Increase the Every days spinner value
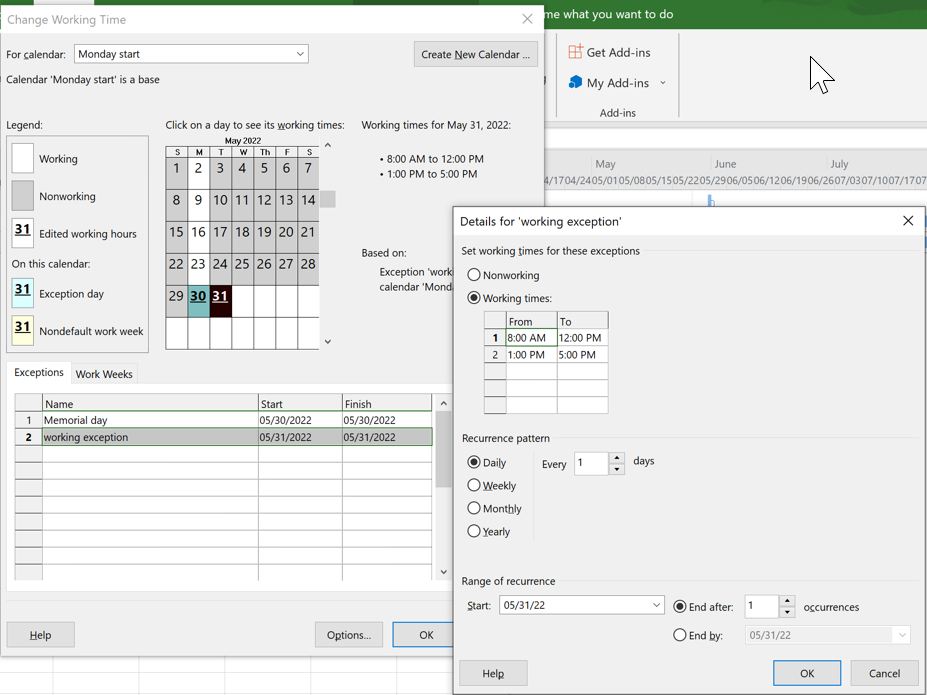 point(617,458)
